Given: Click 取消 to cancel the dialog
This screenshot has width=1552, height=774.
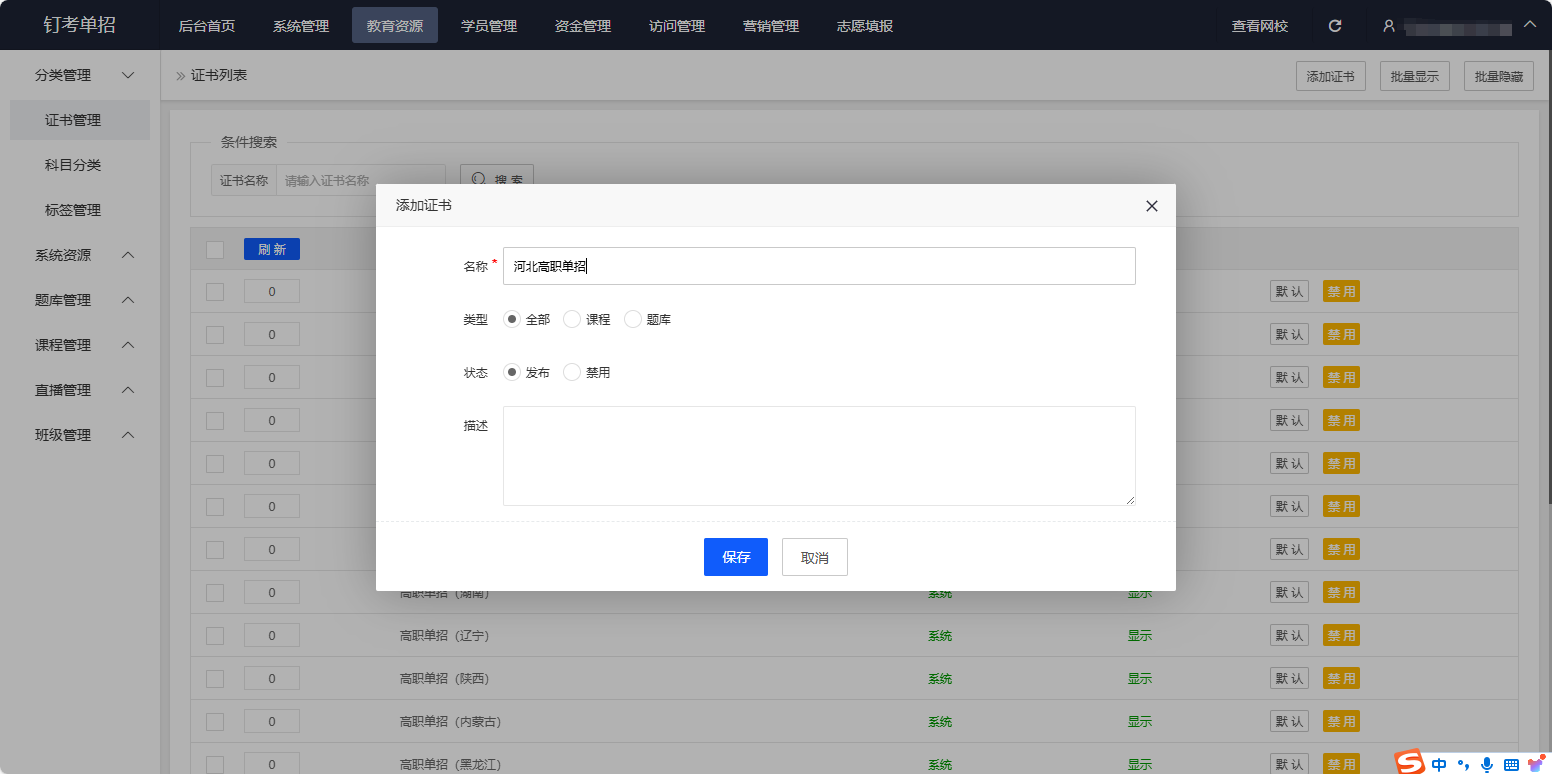Looking at the screenshot, I should [x=815, y=557].
